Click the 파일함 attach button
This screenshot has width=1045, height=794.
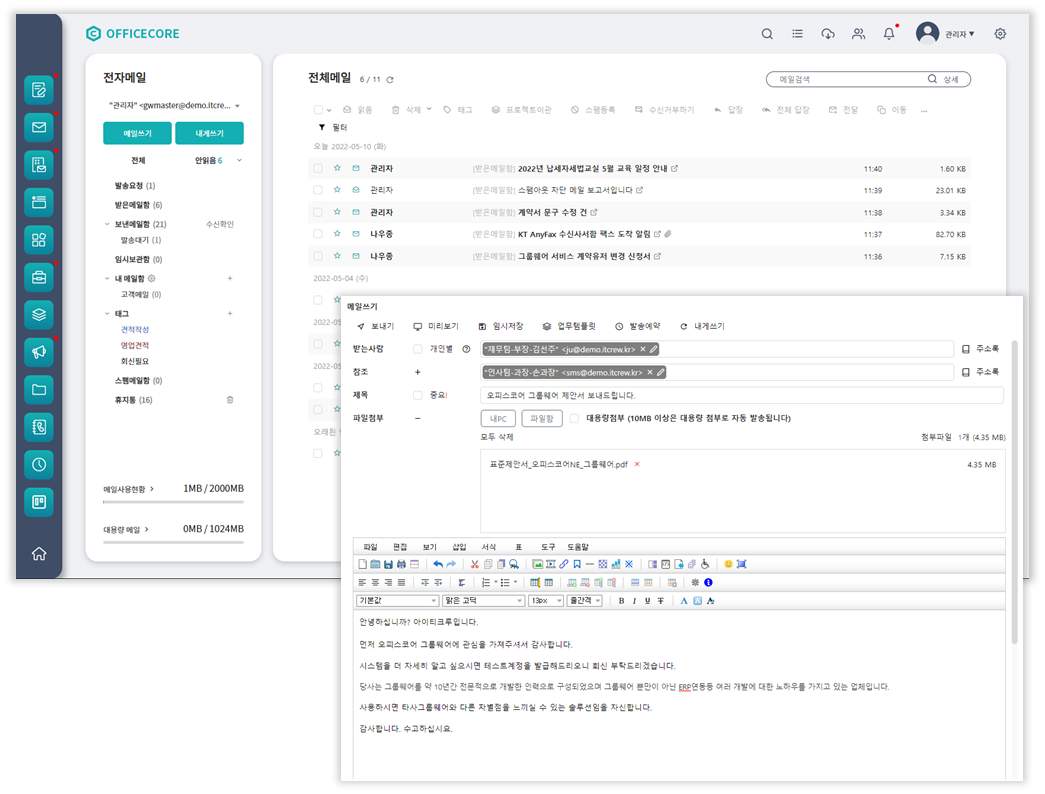click(x=542, y=419)
